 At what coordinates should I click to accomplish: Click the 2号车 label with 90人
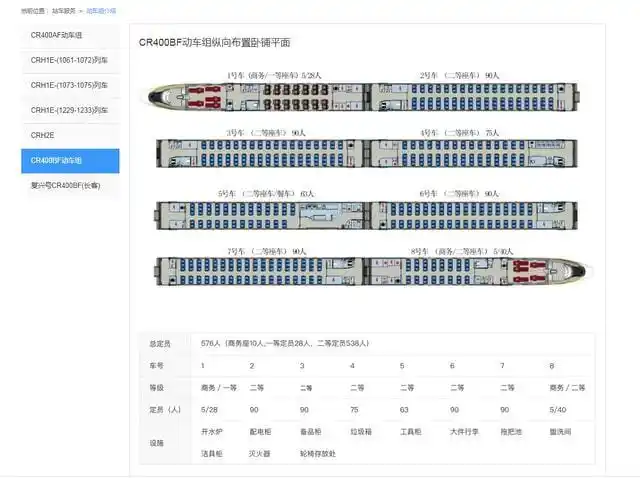(459, 76)
